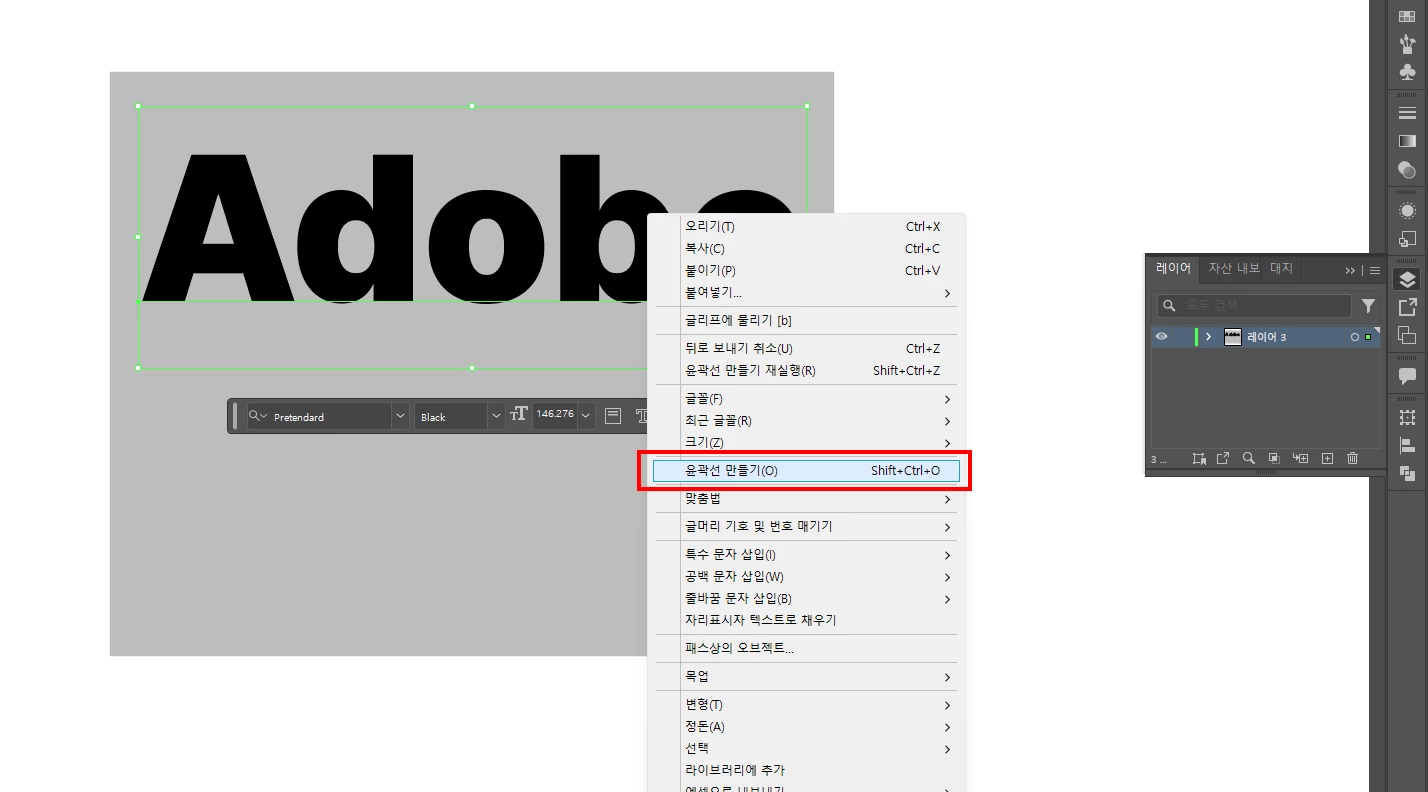This screenshot has height=792, width=1428.
Task: Click the target circle of 레이어 3
Action: 1355,338
